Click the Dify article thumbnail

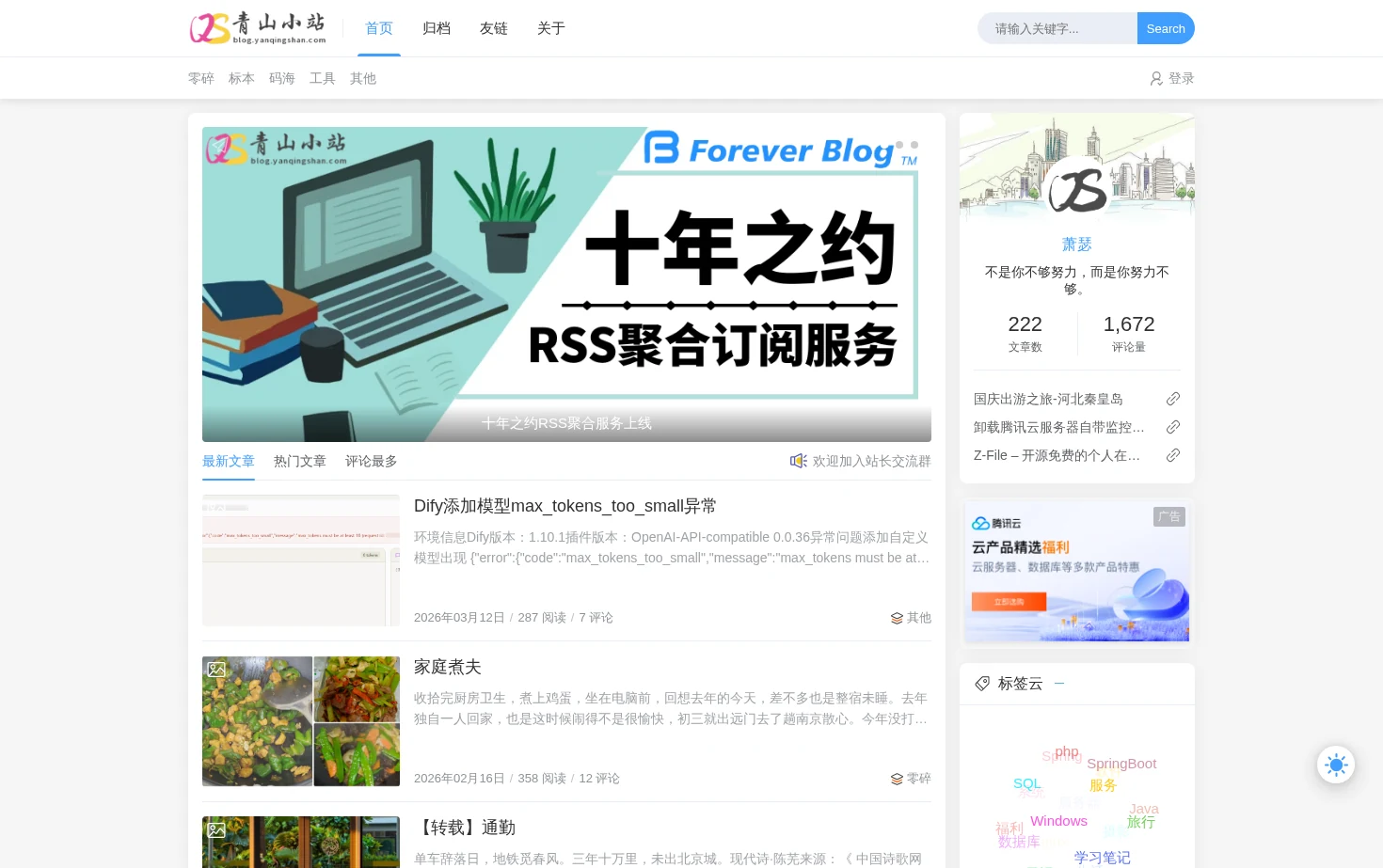click(x=301, y=560)
